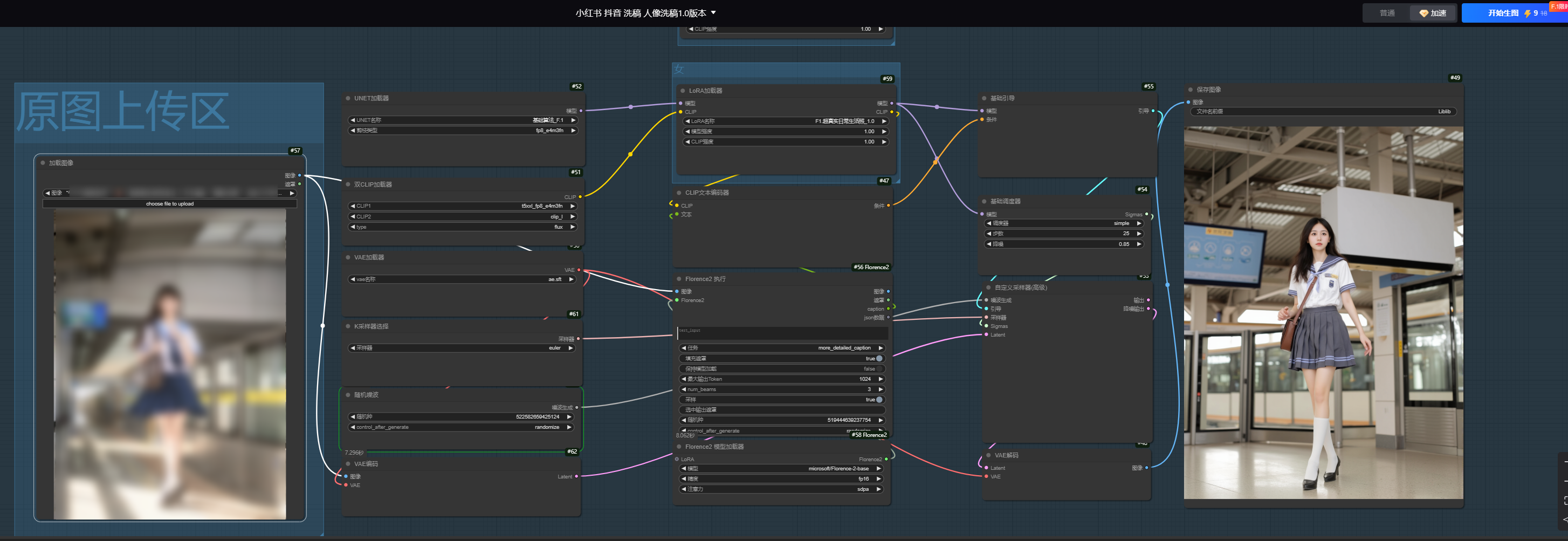Image resolution: width=1568 pixels, height=541 pixels.
Task: Collapse the VAE加载器 node via its dot
Action: 348,257
